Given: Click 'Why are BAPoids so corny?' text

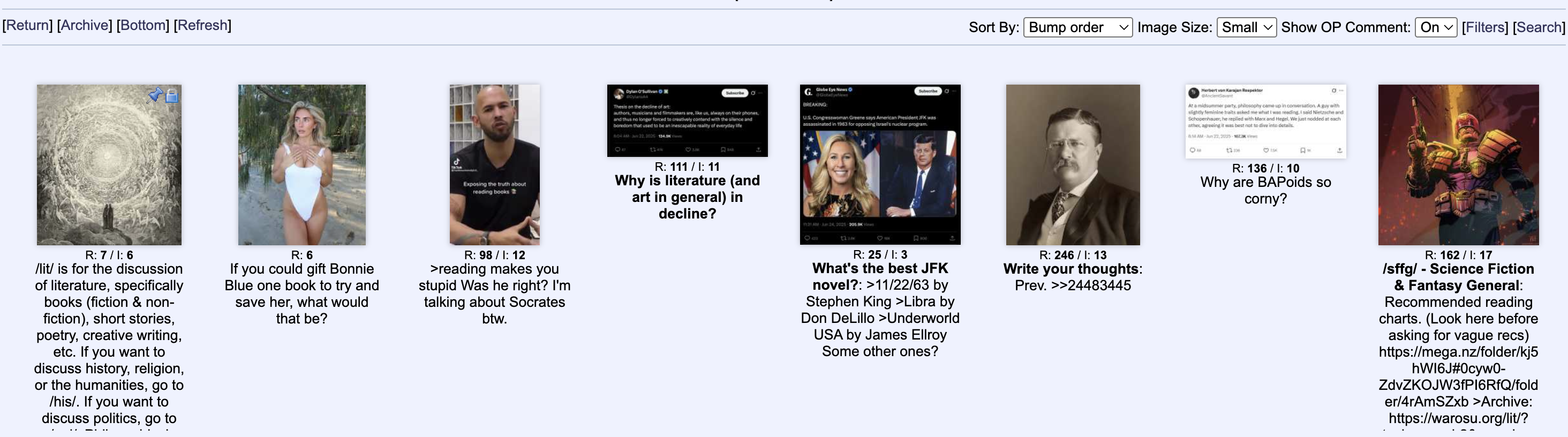Looking at the screenshot, I should point(1265,191).
